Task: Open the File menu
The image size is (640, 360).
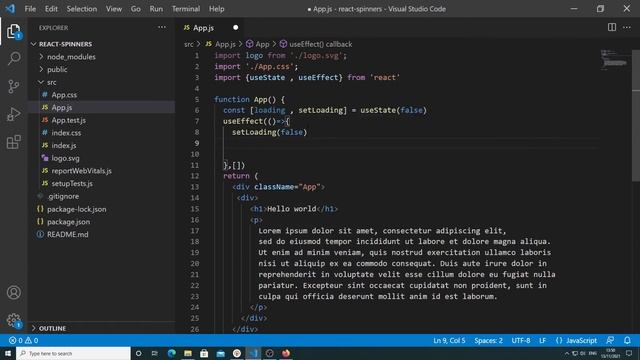Action: [30, 9]
